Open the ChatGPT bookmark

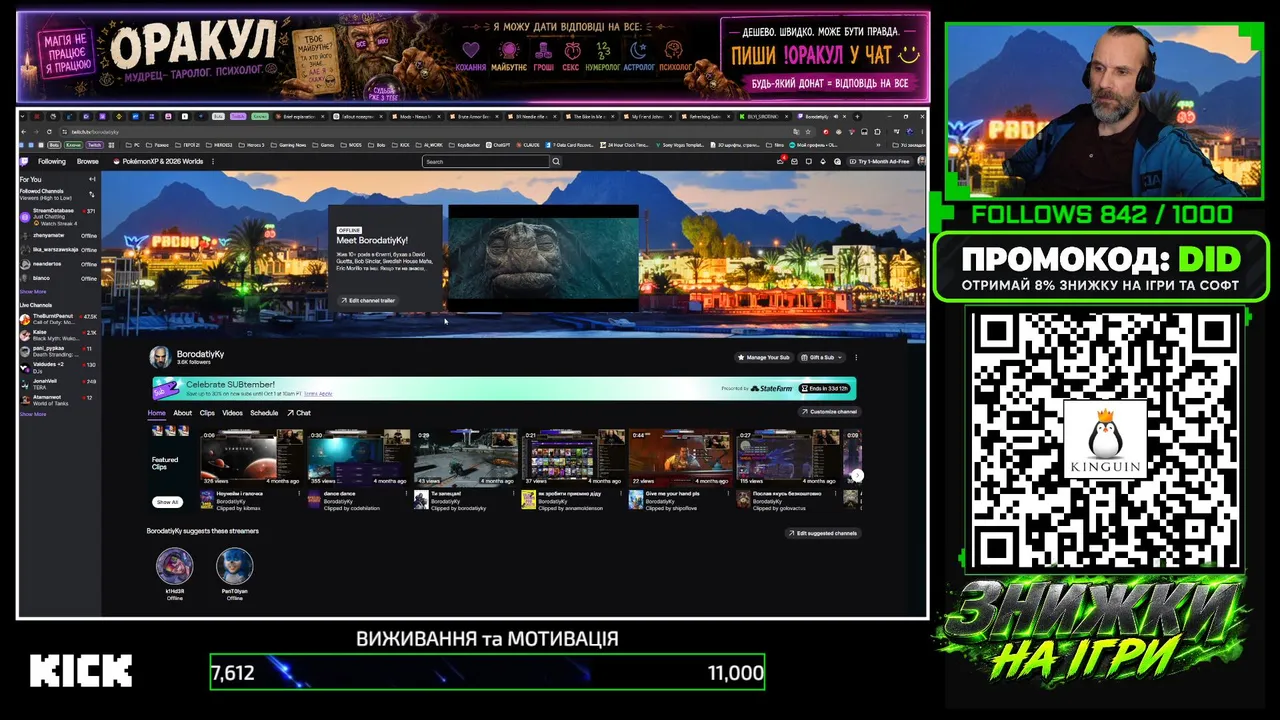(x=498, y=145)
